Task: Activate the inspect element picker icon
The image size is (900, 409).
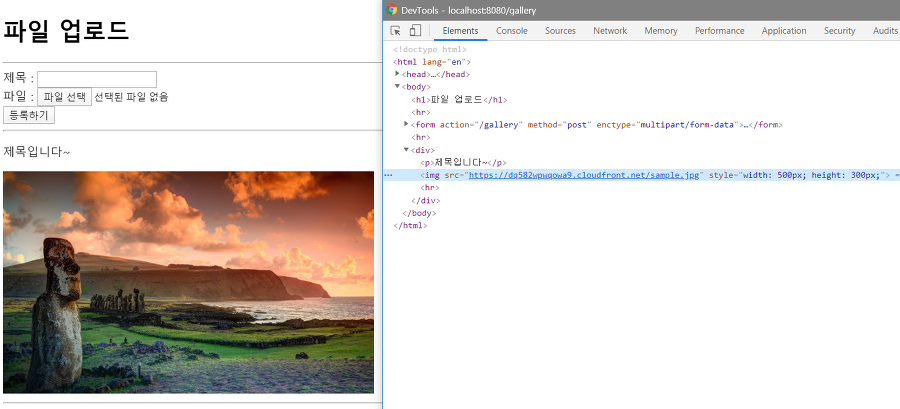Action: tap(395, 31)
